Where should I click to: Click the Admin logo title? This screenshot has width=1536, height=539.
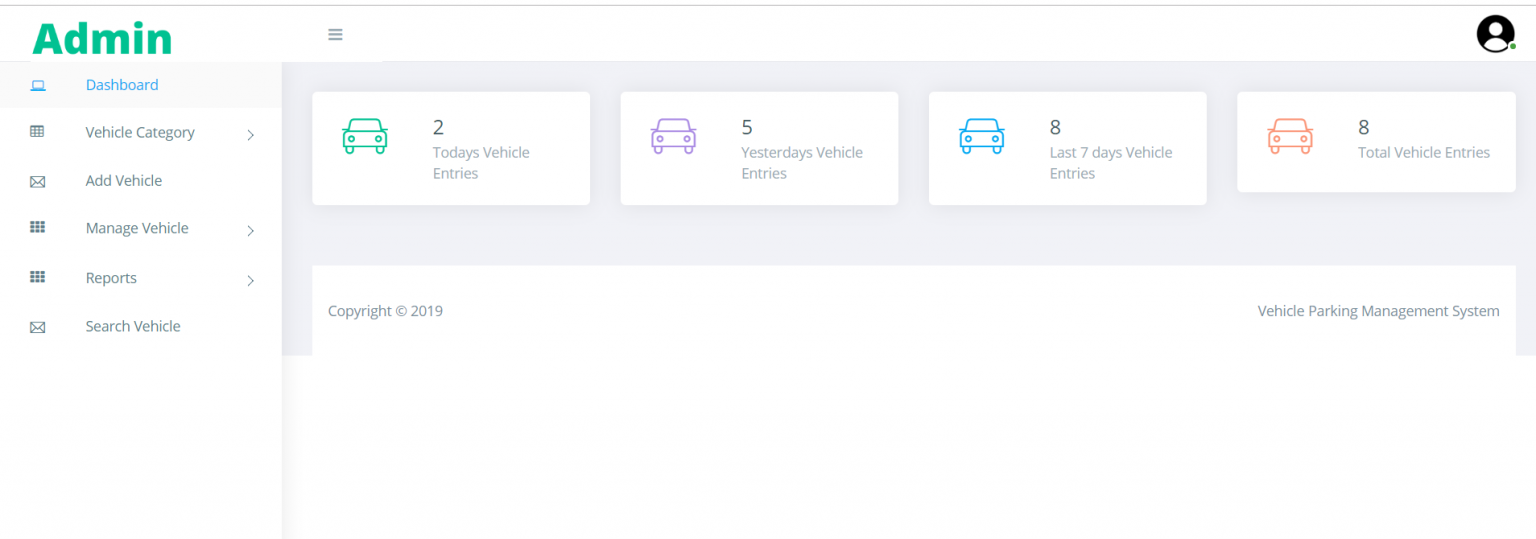click(x=102, y=38)
